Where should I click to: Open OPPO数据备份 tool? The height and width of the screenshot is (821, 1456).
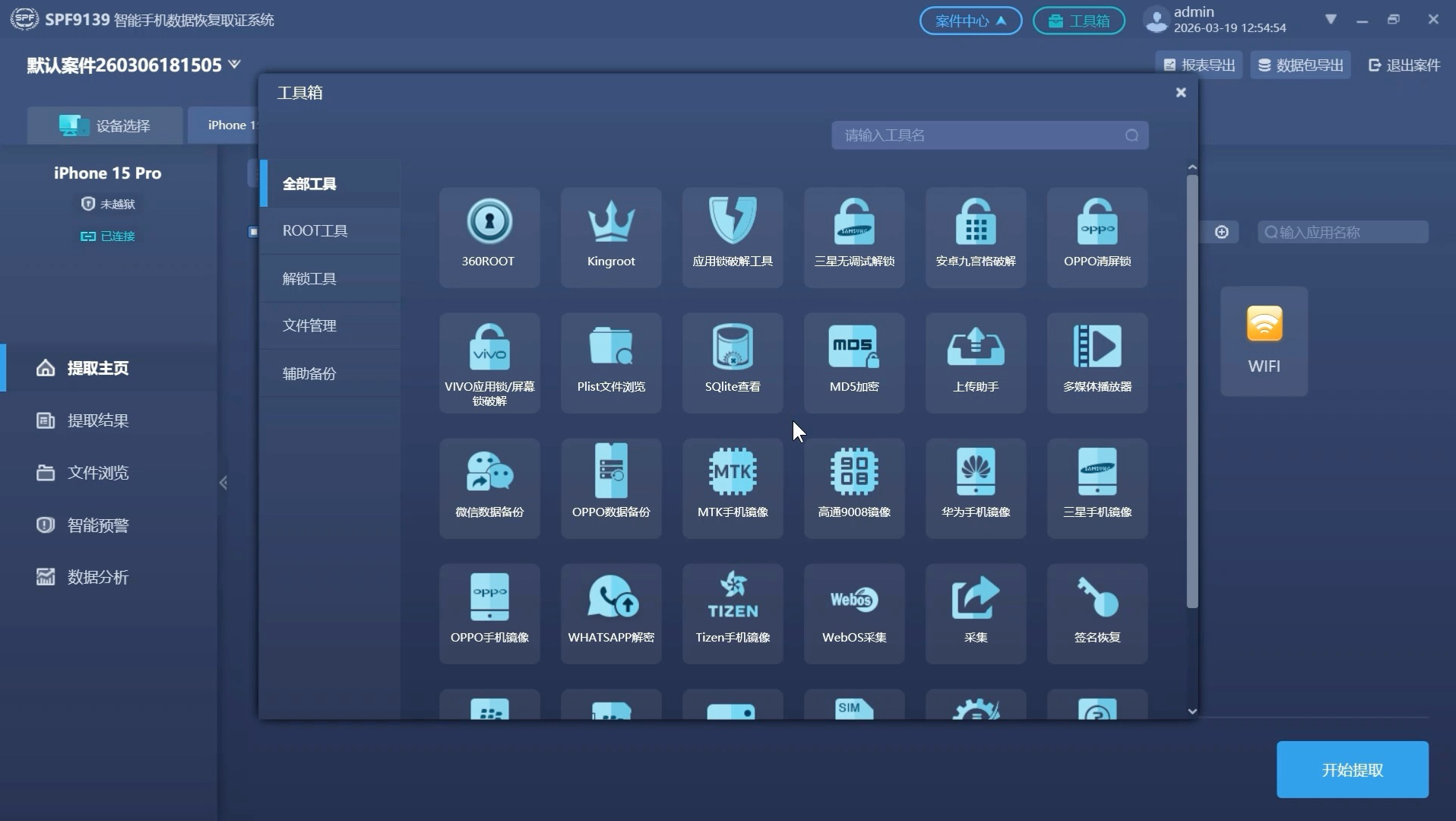[611, 488]
